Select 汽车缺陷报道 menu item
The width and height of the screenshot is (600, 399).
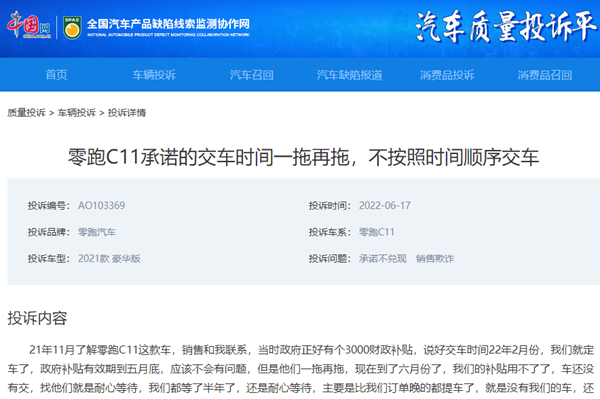pyautogui.click(x=349, y=75)
